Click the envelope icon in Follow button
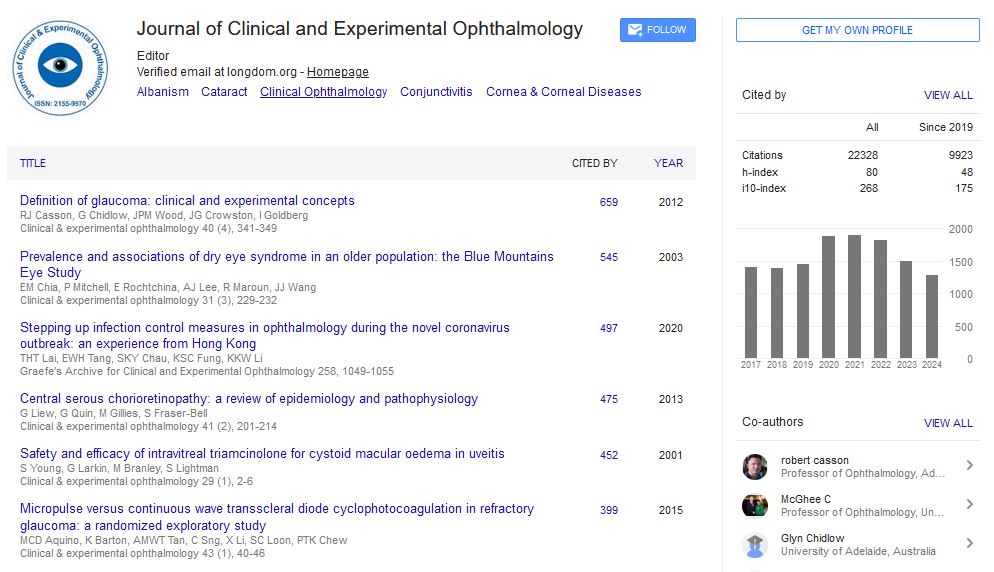994x572 pixels. pyautogui.click(x=634, y=30)
